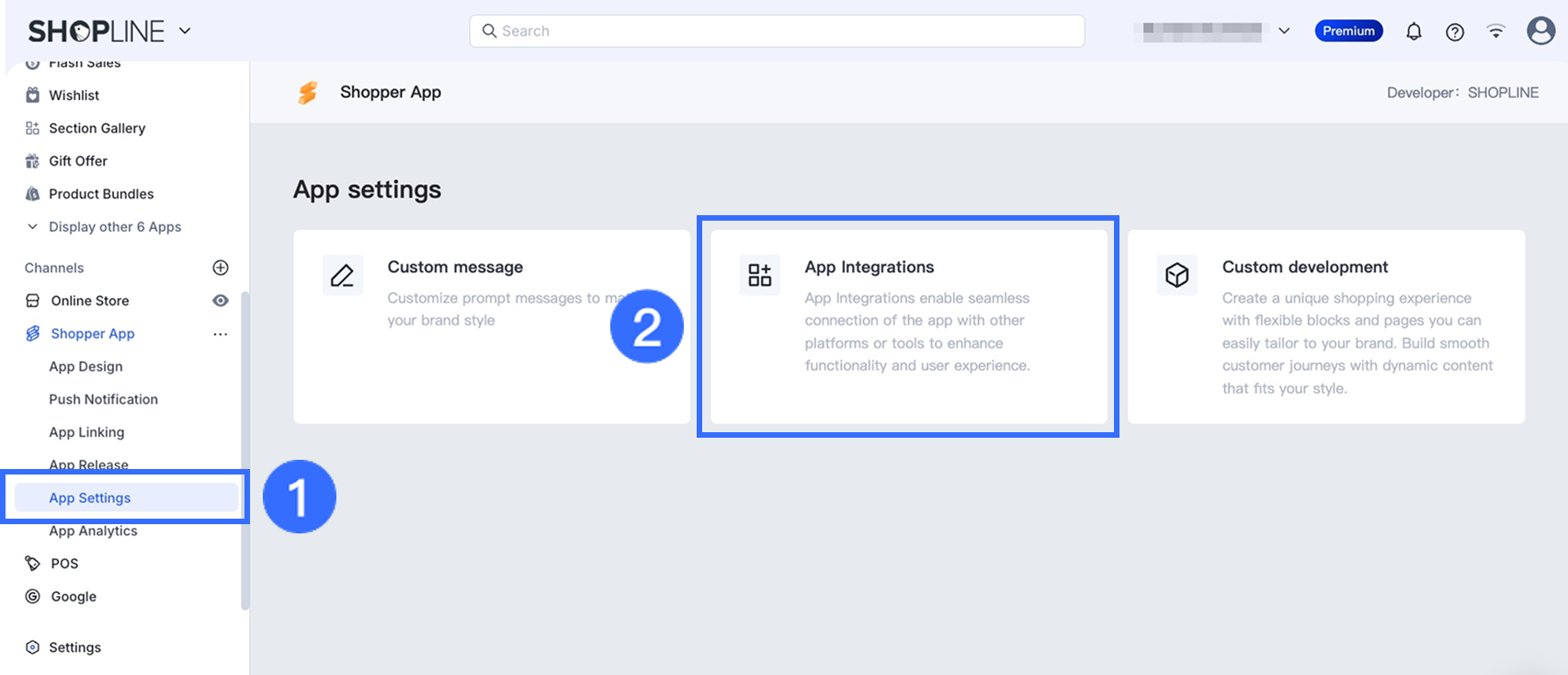Click the add channel plus icon
The height and width of the screenshot is (675, 1568).
pos(221,268)
